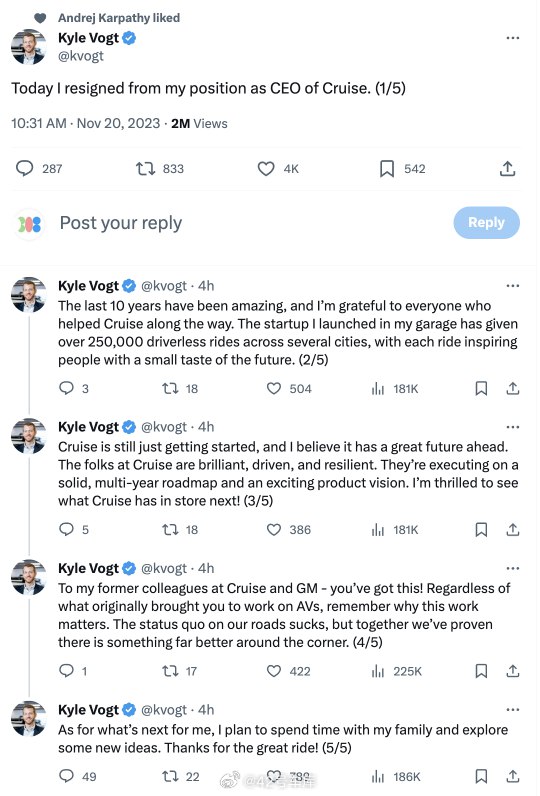Open replies on the main tweet (287)
The image size is (540, 796).
pyautogui.click(x=24, y=169)
